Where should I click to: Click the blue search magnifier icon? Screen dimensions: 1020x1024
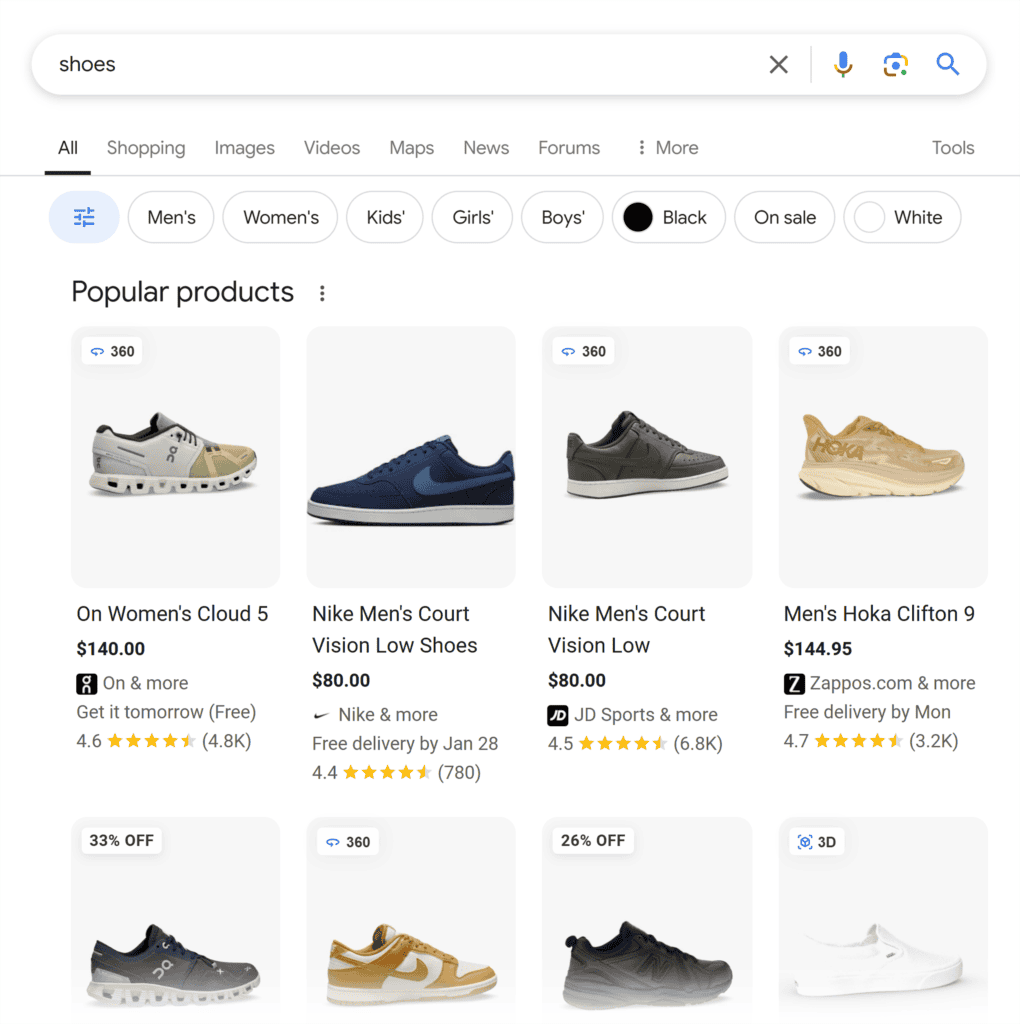click(947, 63)
